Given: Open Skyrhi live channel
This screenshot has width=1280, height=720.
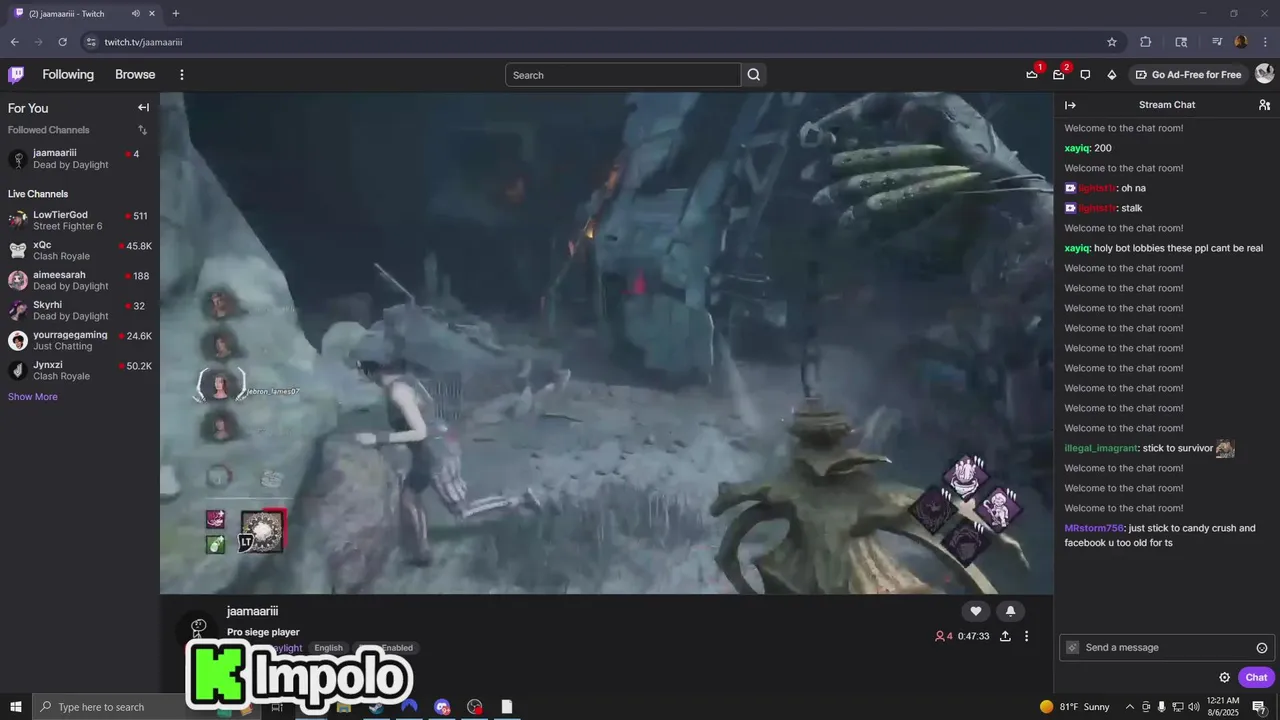Looking at the screenshot, I should [80, 311].
